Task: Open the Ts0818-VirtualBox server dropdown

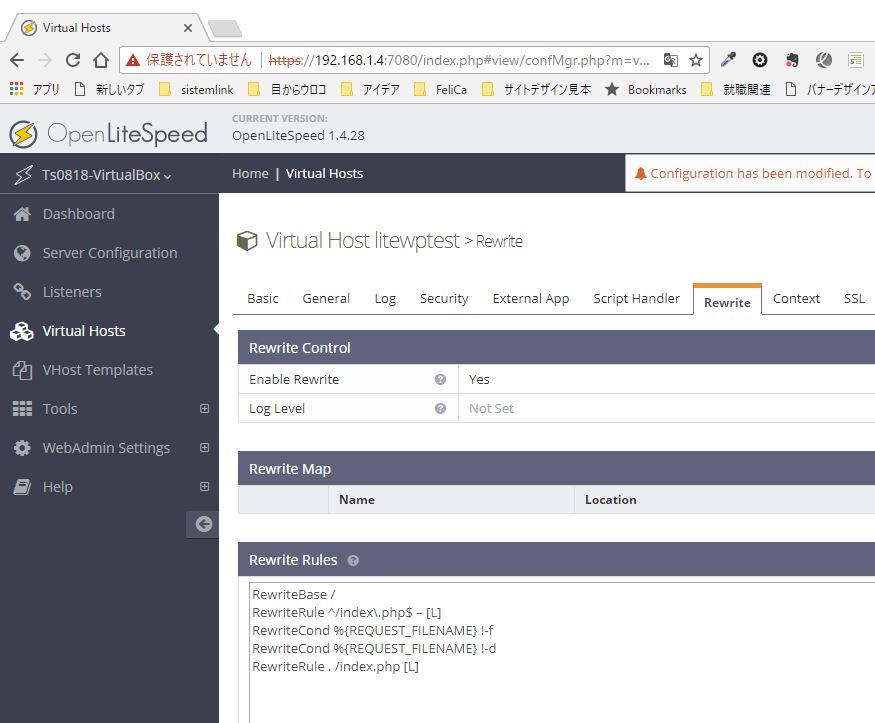Action: [x=106, y=175]
